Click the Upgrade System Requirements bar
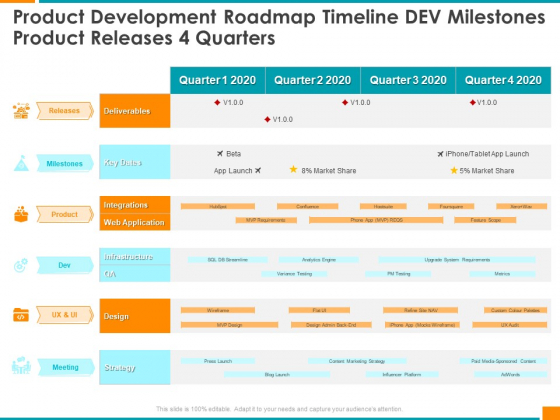Viewport: 560px width, 420px height. [x=457, y=260]
